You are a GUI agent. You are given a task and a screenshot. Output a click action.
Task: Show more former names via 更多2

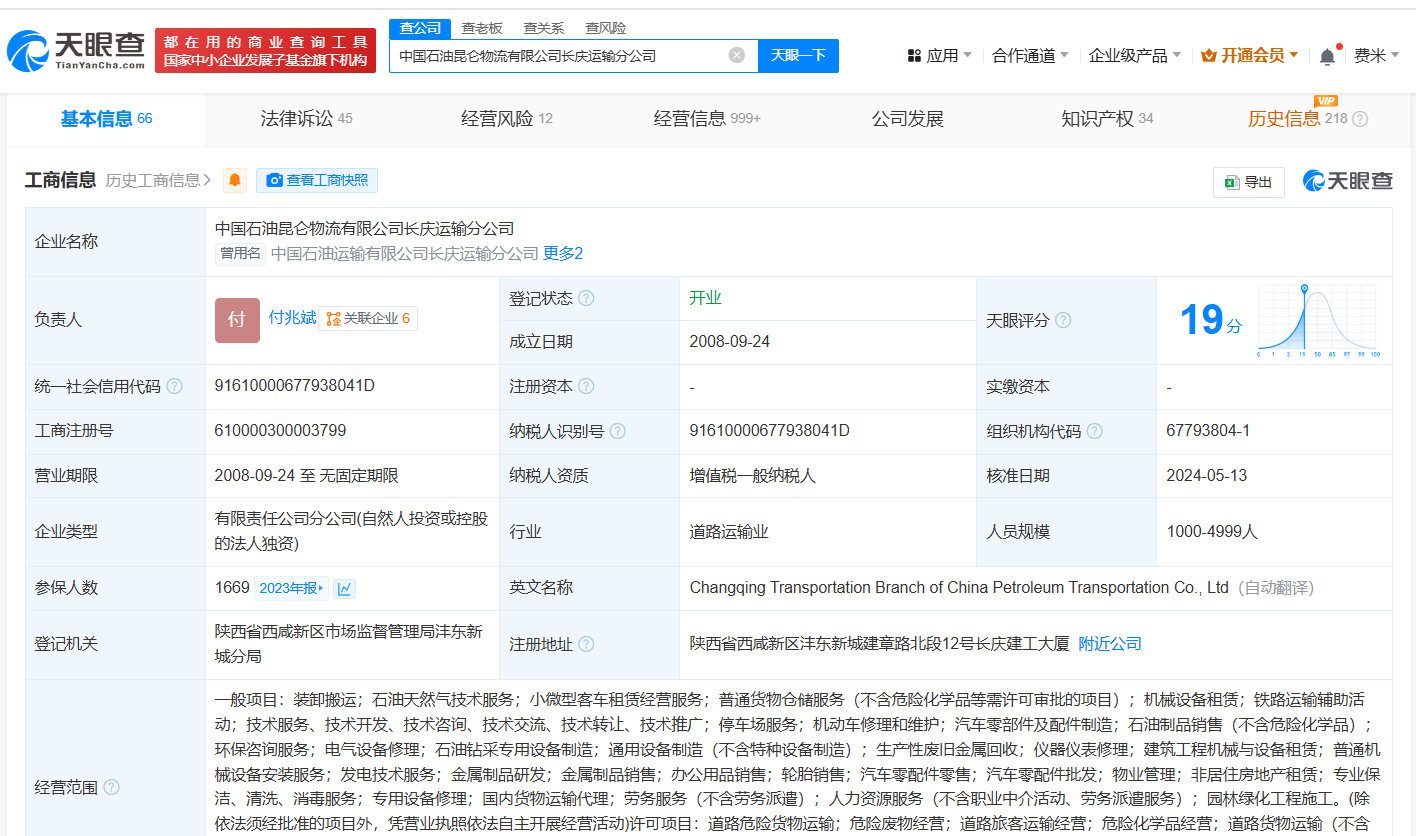coord(563,254)
